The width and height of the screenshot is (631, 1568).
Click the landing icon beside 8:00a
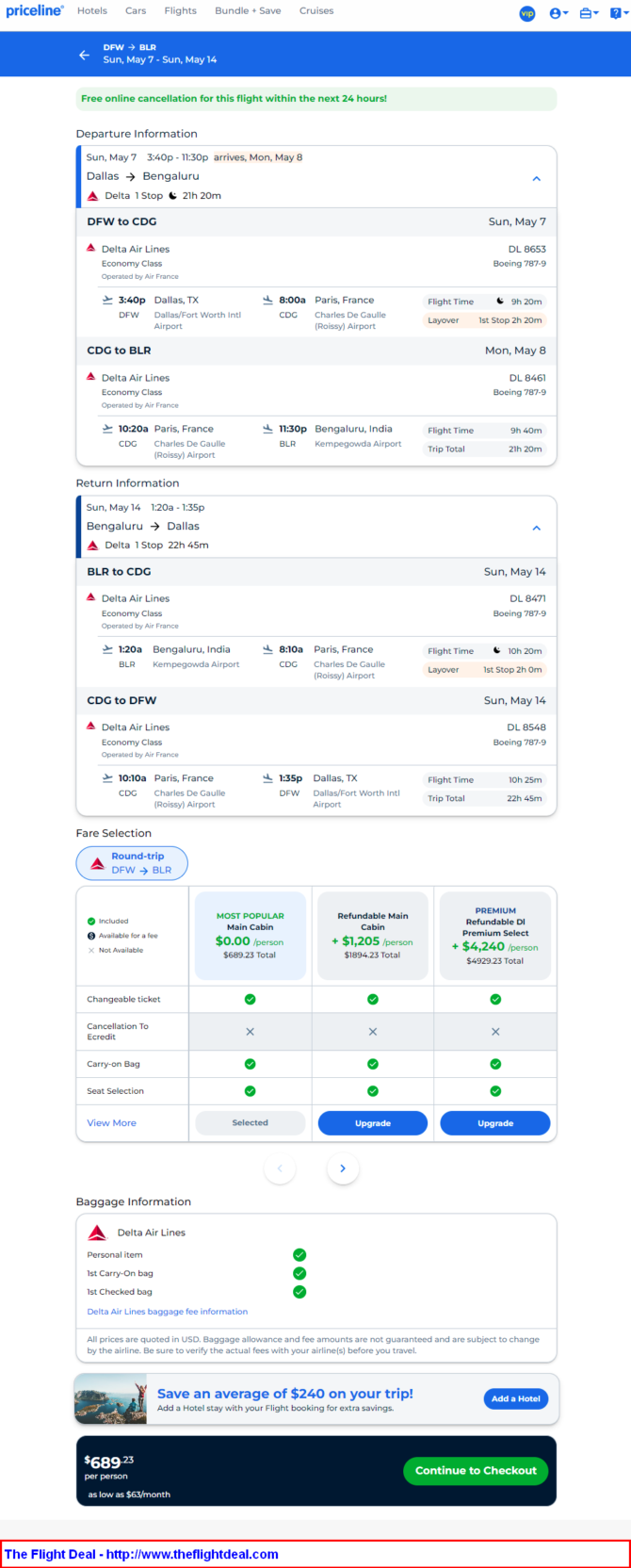pos(268,301)
